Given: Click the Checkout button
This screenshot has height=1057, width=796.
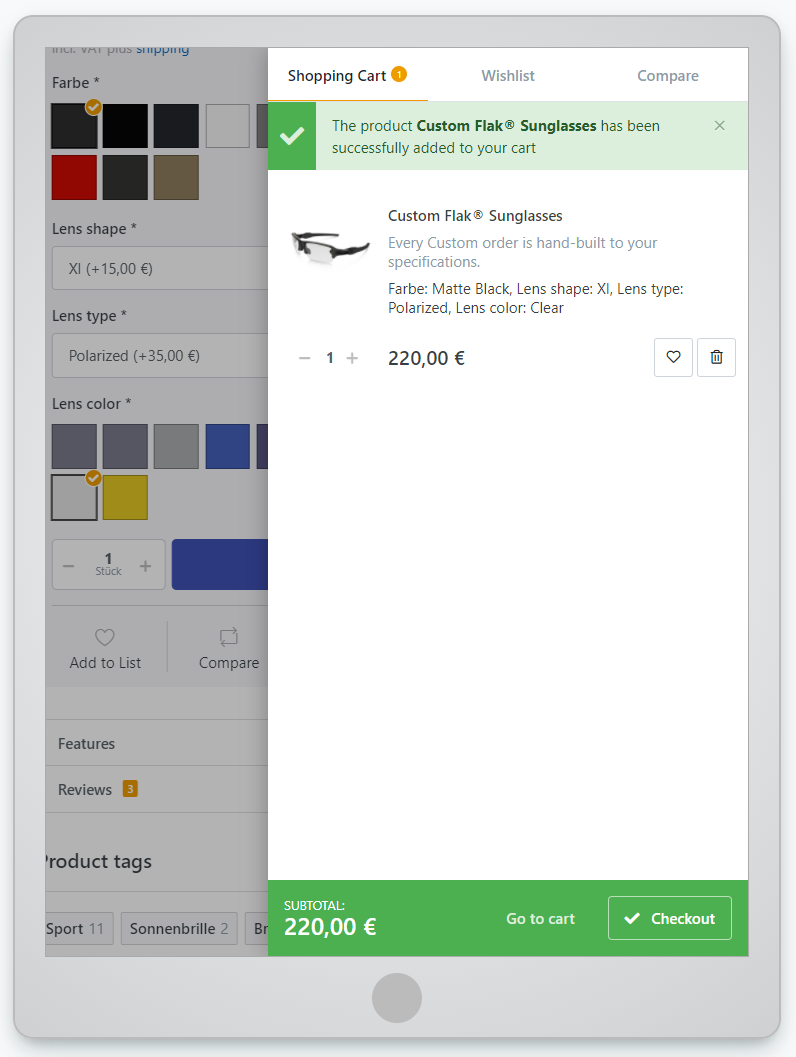Looking at the screenshot, I should pyautogui.click(x=669, y=918).
